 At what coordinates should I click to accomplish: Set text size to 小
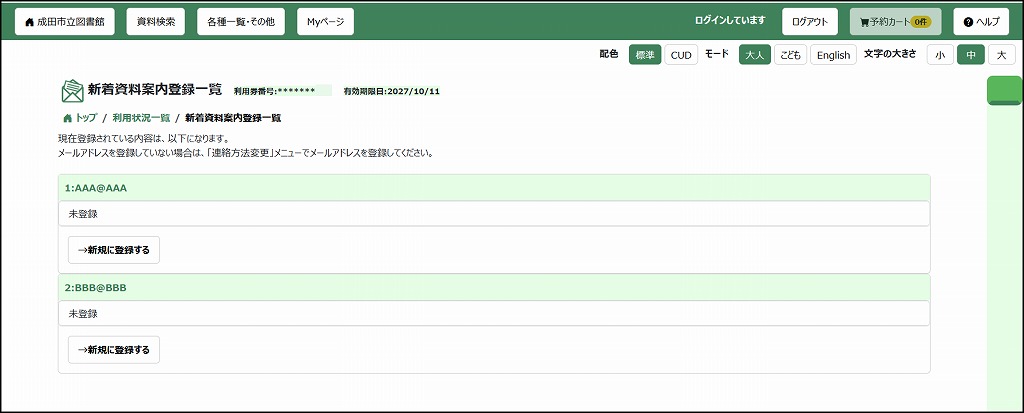940,55
